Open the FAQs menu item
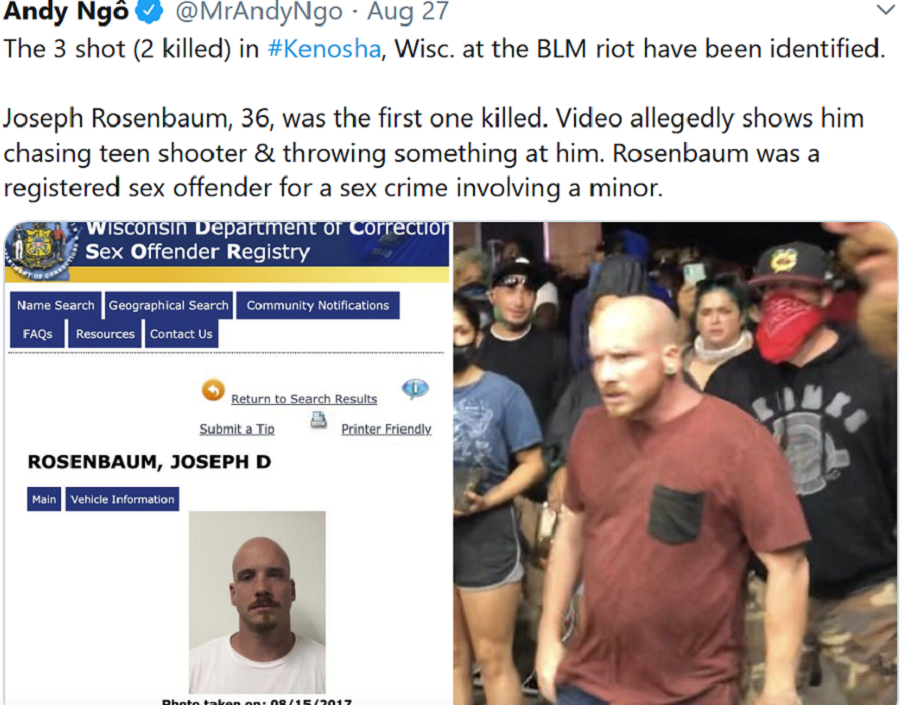900x705 pixels. click(37, 334)
